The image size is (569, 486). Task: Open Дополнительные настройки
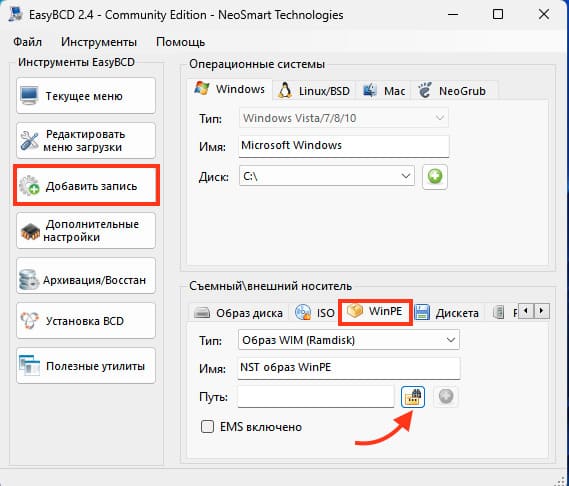86,230
